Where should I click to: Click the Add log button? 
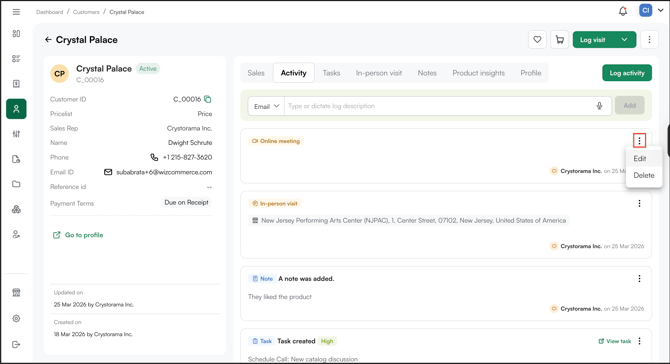pos(629,106)
